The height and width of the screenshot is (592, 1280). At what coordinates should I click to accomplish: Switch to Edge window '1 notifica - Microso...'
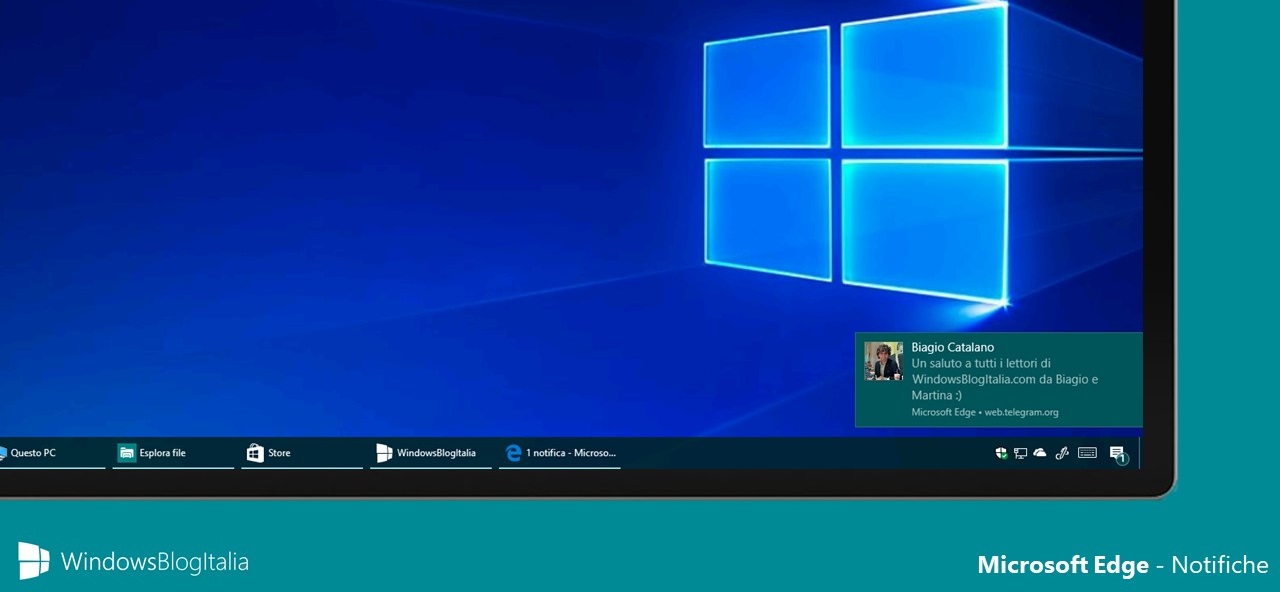(560, 453)
